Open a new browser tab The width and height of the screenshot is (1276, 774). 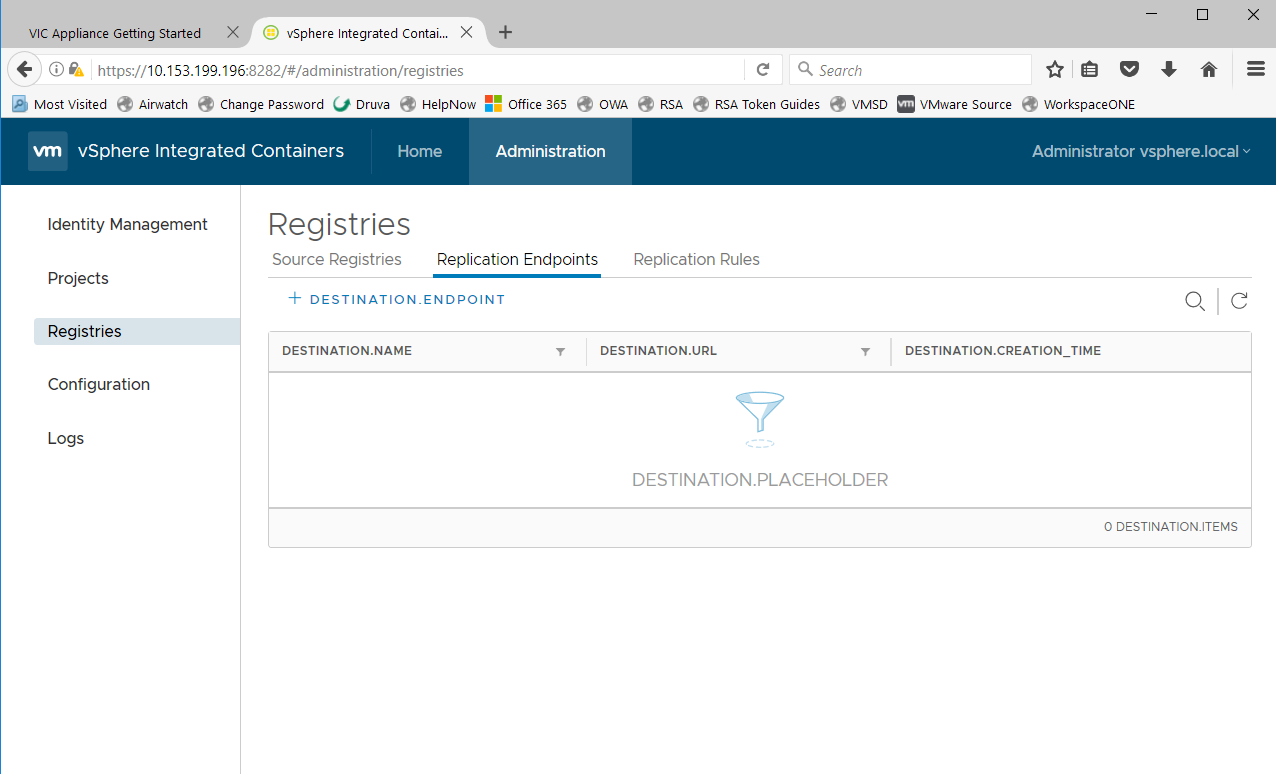click(505, 32)
